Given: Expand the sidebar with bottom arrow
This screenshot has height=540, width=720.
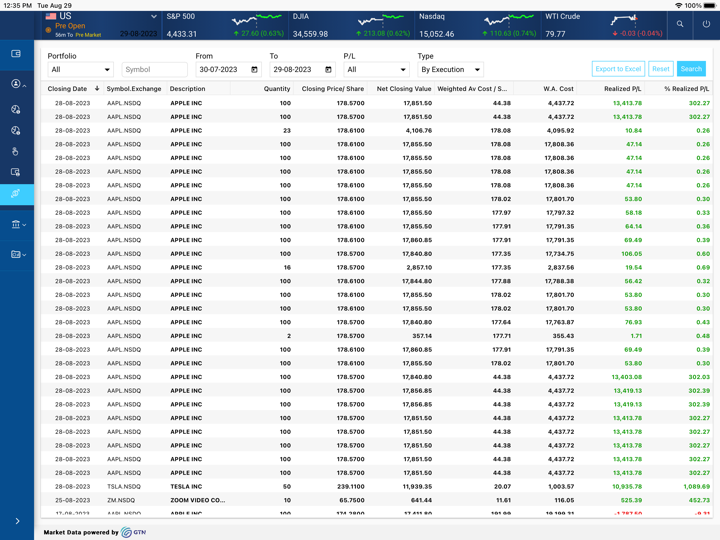Looking at the screenshot, I should (x=17, y=521).
